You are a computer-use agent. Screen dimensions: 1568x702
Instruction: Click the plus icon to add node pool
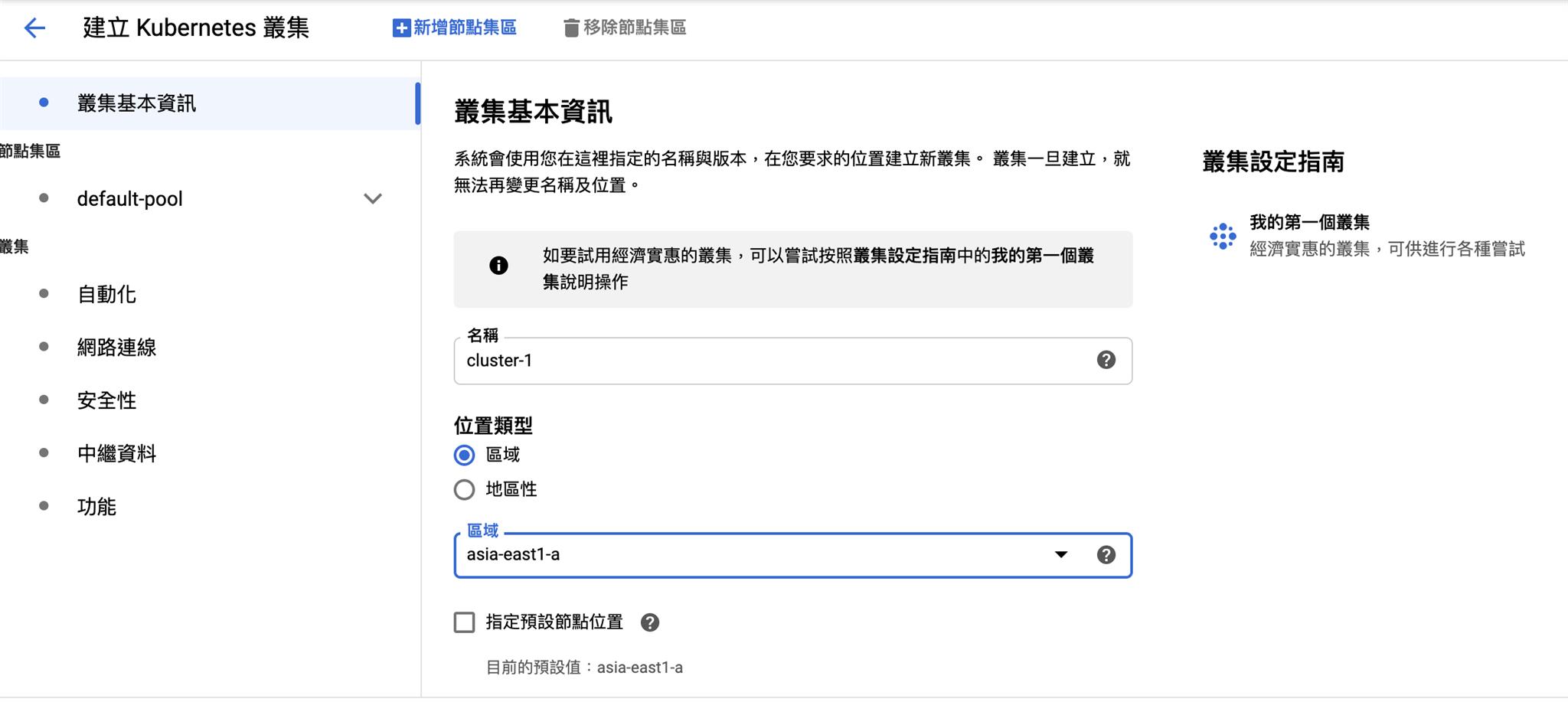coord(400,28)
